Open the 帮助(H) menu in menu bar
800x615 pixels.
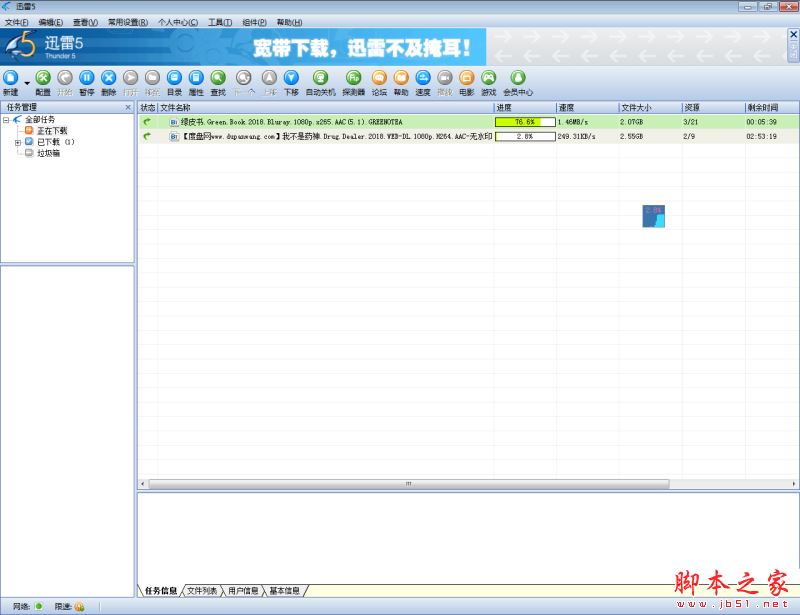[289, 22]
